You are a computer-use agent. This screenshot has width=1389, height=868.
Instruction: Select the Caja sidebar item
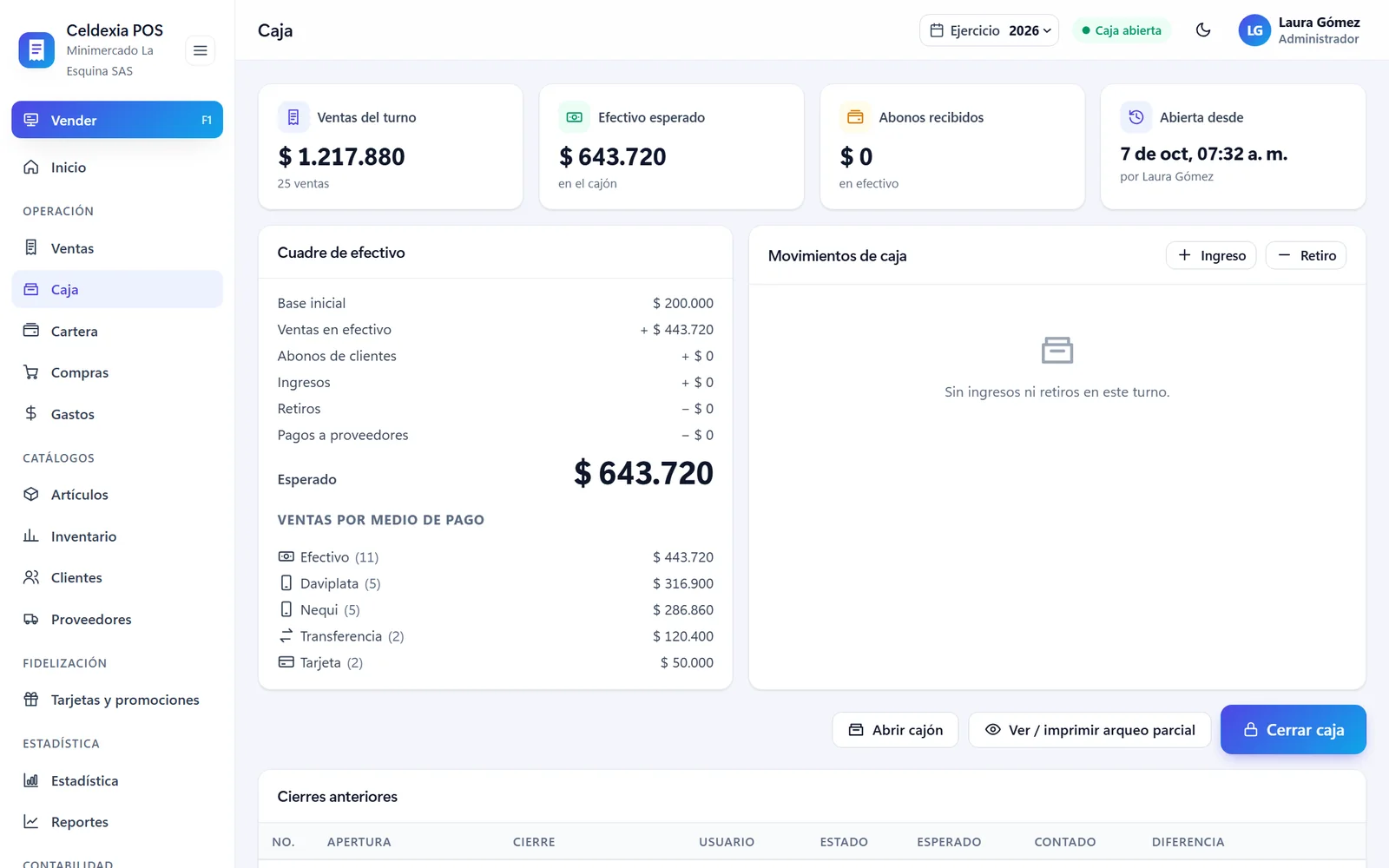point(117,289)
